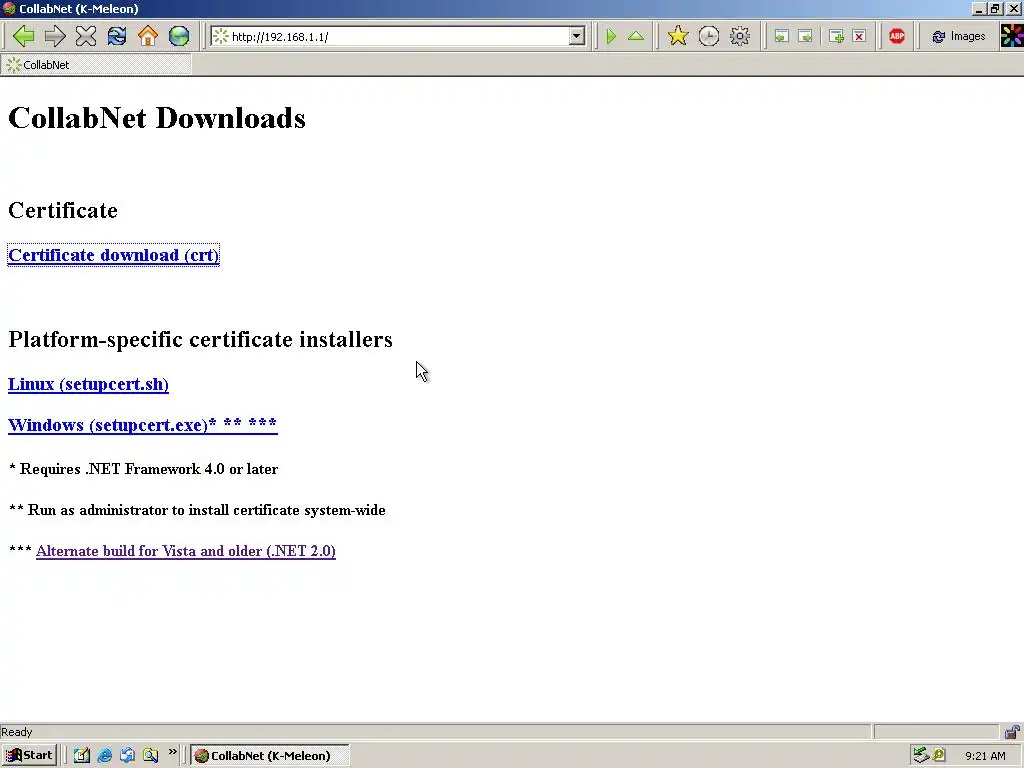1024x768 pixels.
Task: Switch to previous tab icon
Action: [x=781, y=37]
